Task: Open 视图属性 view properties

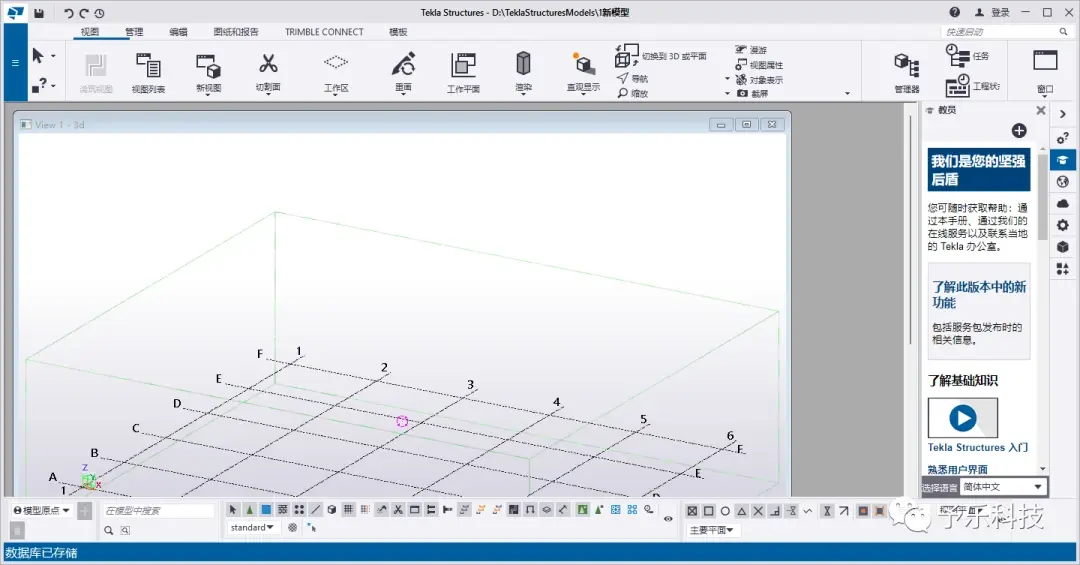Action: coord(759,65)
